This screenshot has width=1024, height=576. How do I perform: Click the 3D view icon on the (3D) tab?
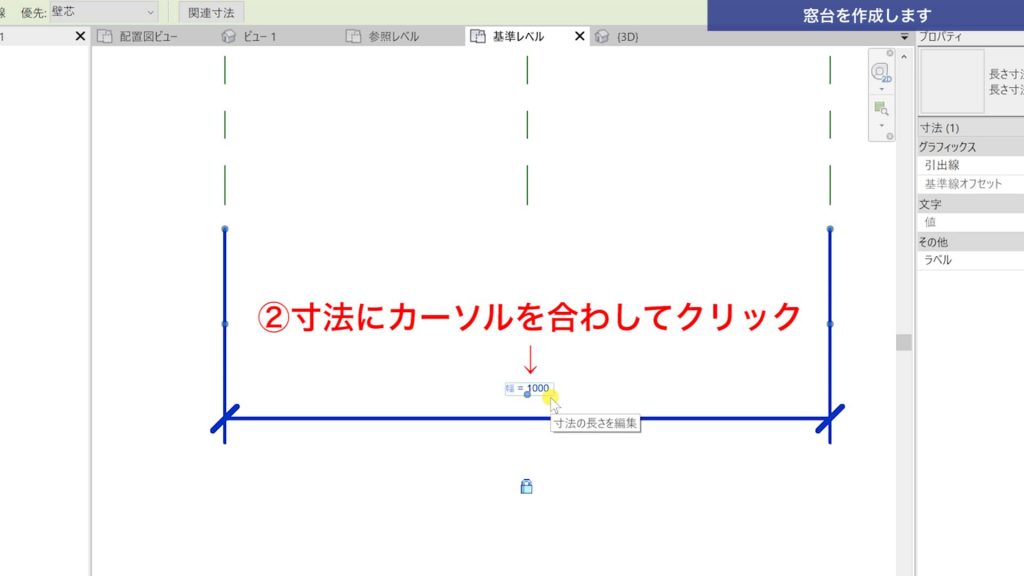point(601,36)
